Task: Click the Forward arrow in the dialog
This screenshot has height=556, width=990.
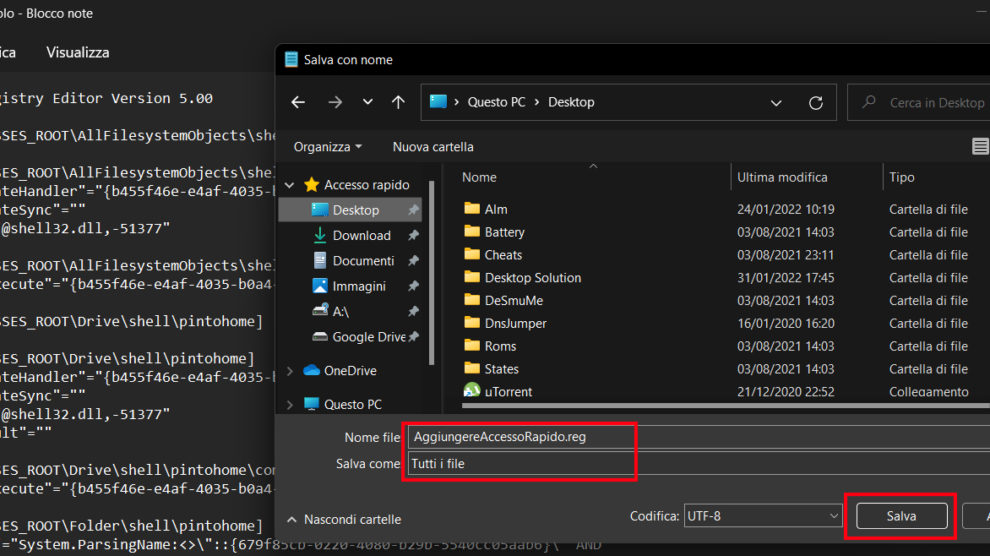Action: pos(335,102)
